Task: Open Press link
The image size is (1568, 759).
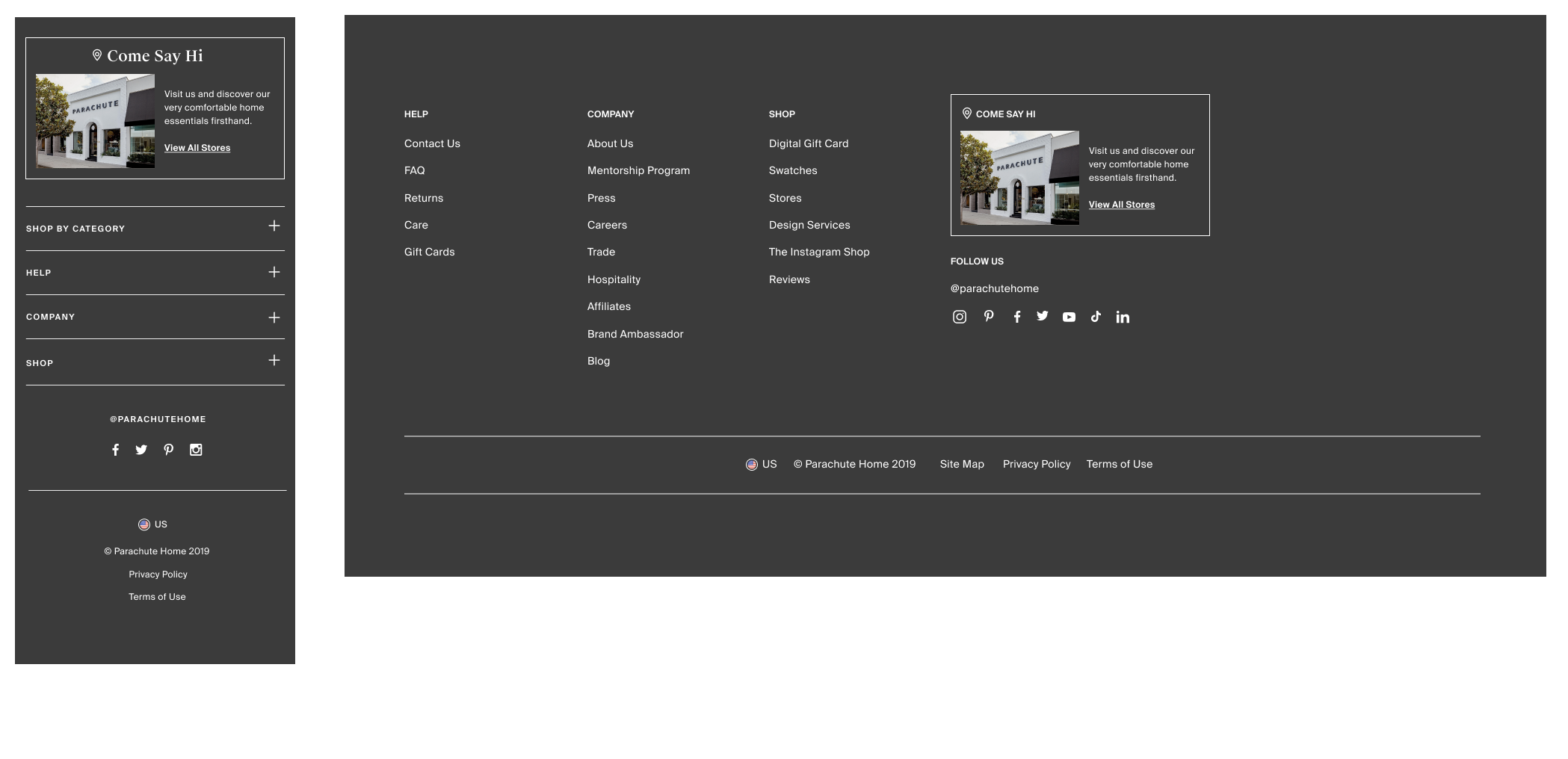Action: (x=602, y=198)
